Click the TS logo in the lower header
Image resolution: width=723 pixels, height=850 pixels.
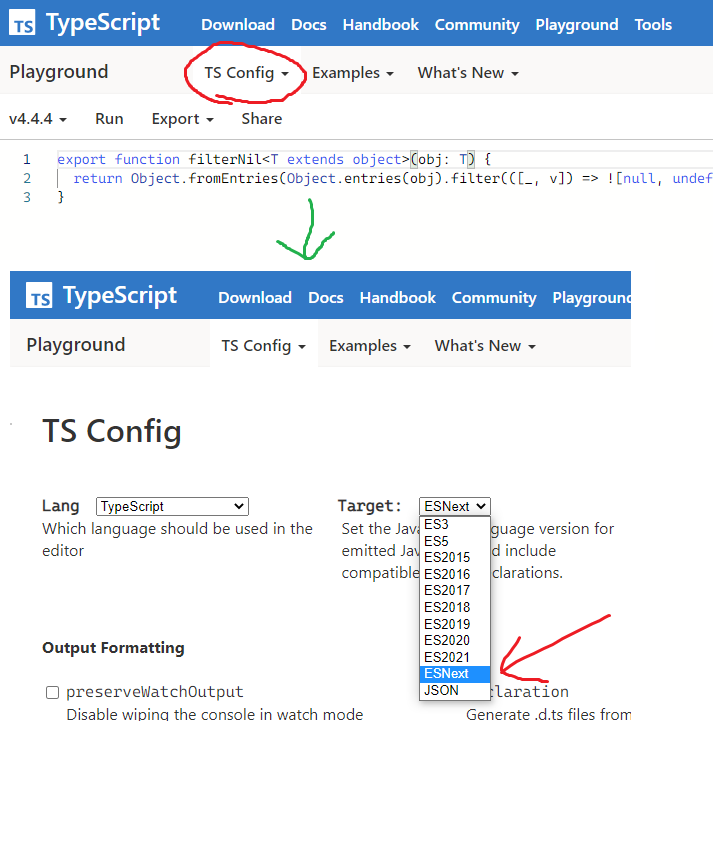click(x=39, y=295)
